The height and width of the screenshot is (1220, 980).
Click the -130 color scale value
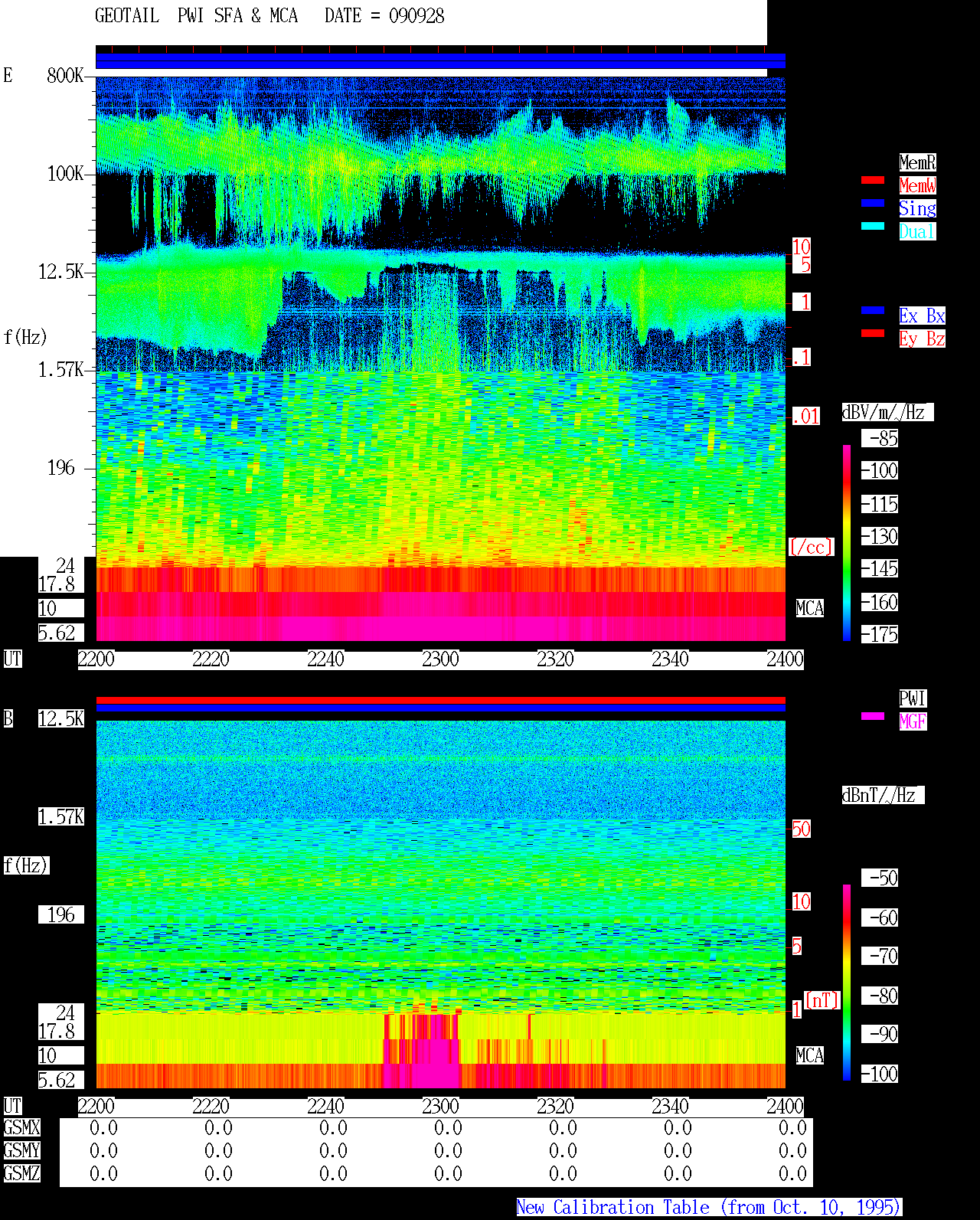(880, 536)
